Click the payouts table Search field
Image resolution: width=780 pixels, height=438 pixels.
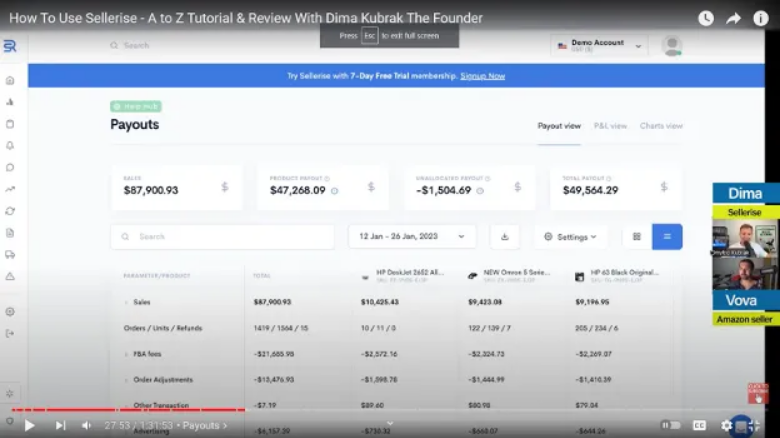pos(222,236)
